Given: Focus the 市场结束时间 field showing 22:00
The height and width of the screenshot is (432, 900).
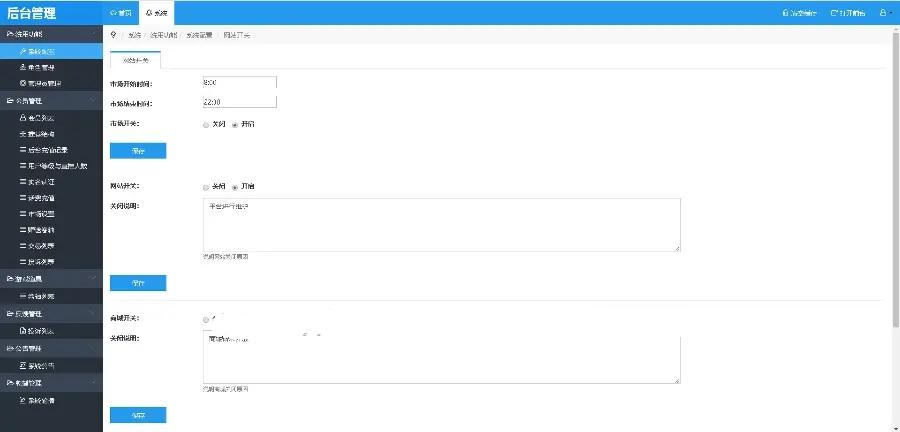Looking at the screenshot, I should coord(239,102).
